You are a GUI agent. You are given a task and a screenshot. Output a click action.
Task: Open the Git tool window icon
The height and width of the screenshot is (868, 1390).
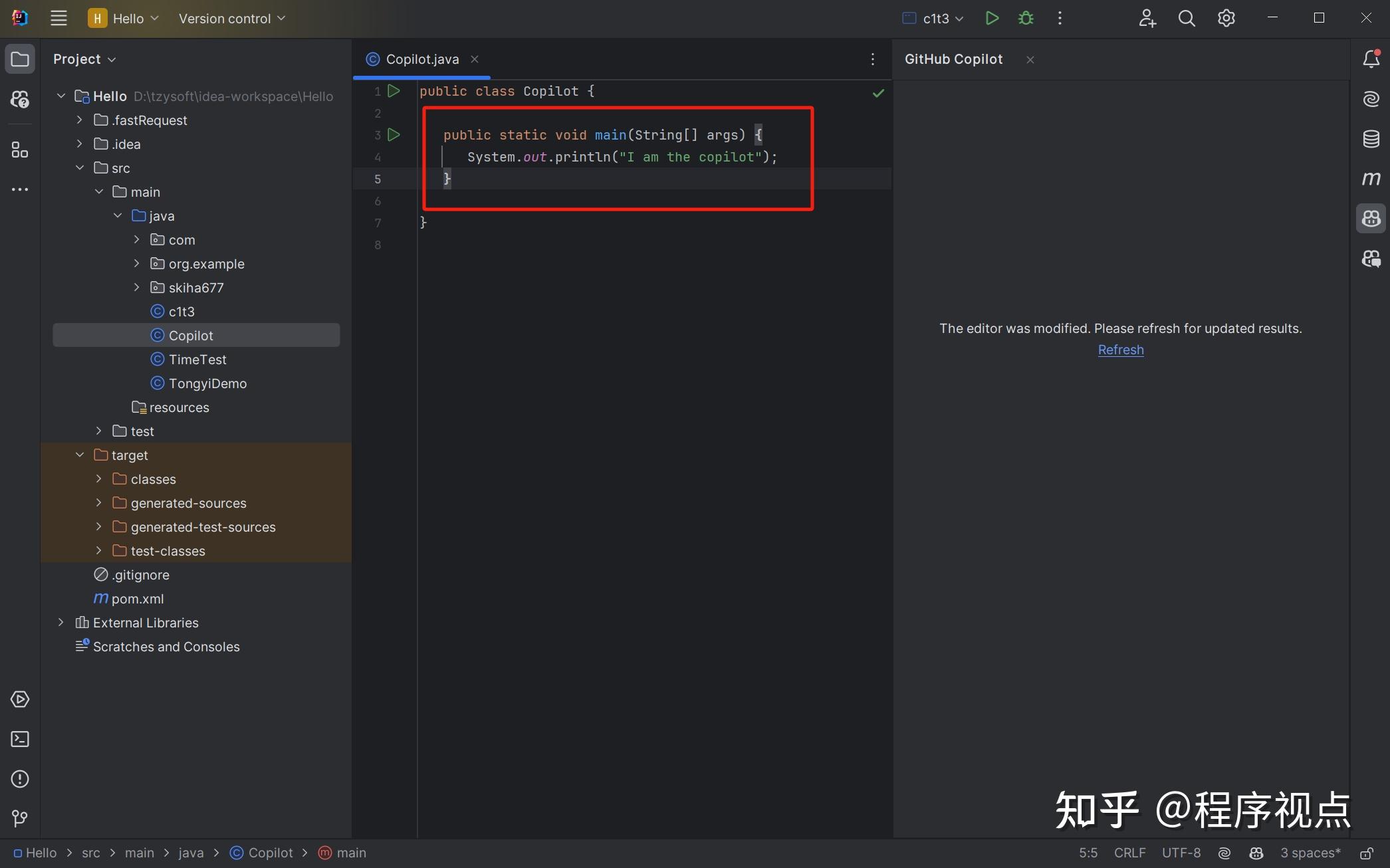20,818
